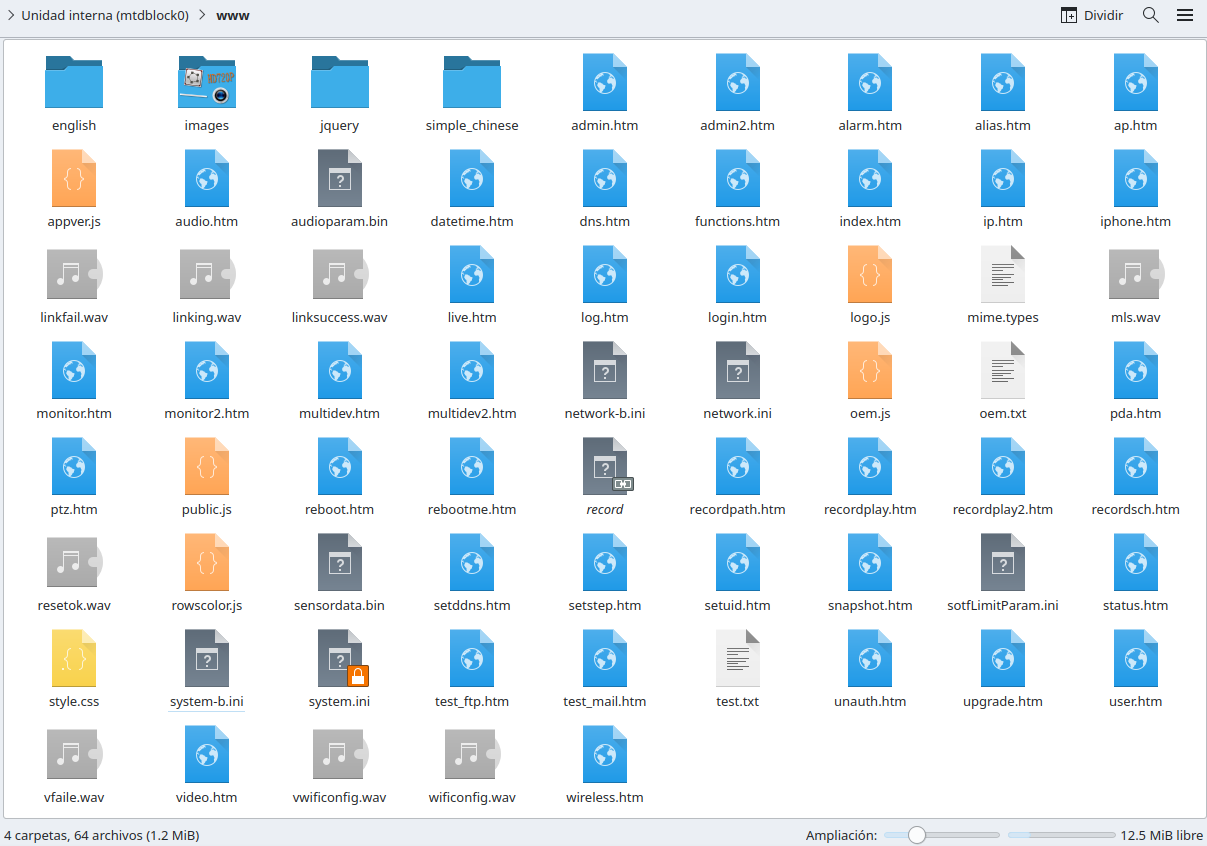The width and height of the screenshot is (1207, 846).
Task: Select the locked system.ini file
Action: pyautogui.click(x=340, y=658)
